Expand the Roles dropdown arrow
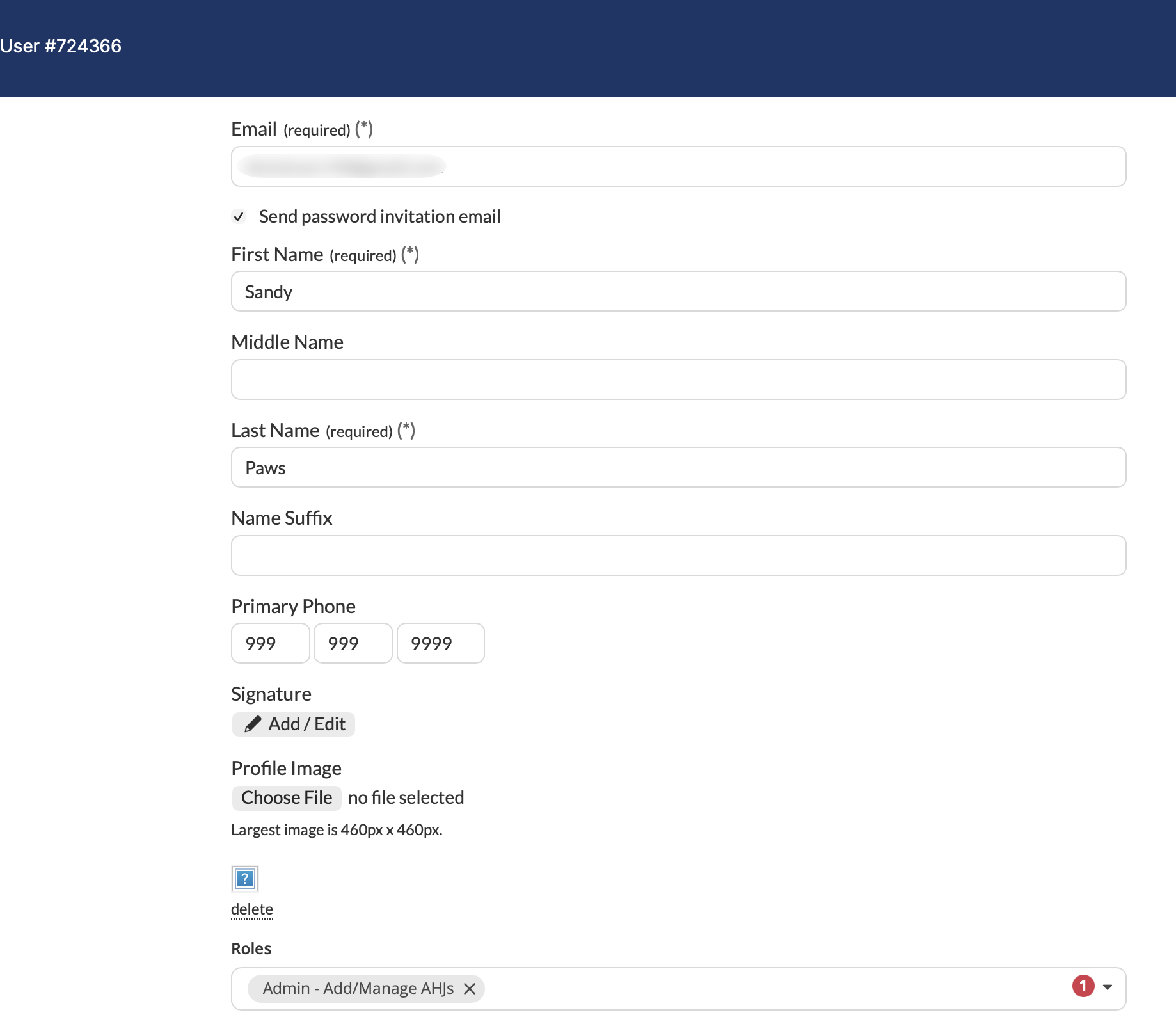1176x1015 pixels. 1108,987
